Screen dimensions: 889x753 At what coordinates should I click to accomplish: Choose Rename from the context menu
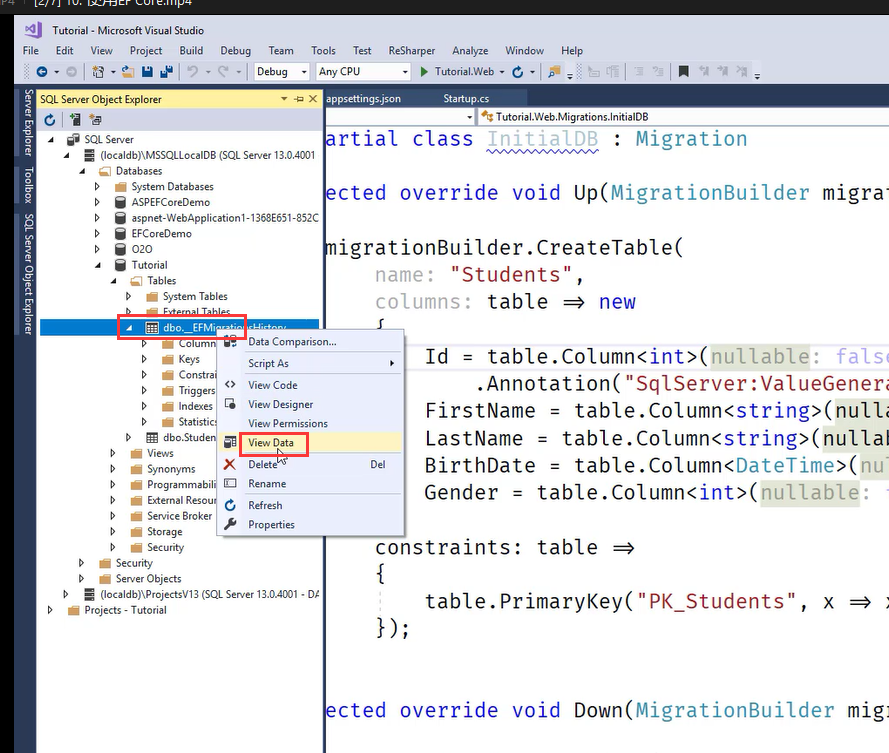[x=310, y=484]
